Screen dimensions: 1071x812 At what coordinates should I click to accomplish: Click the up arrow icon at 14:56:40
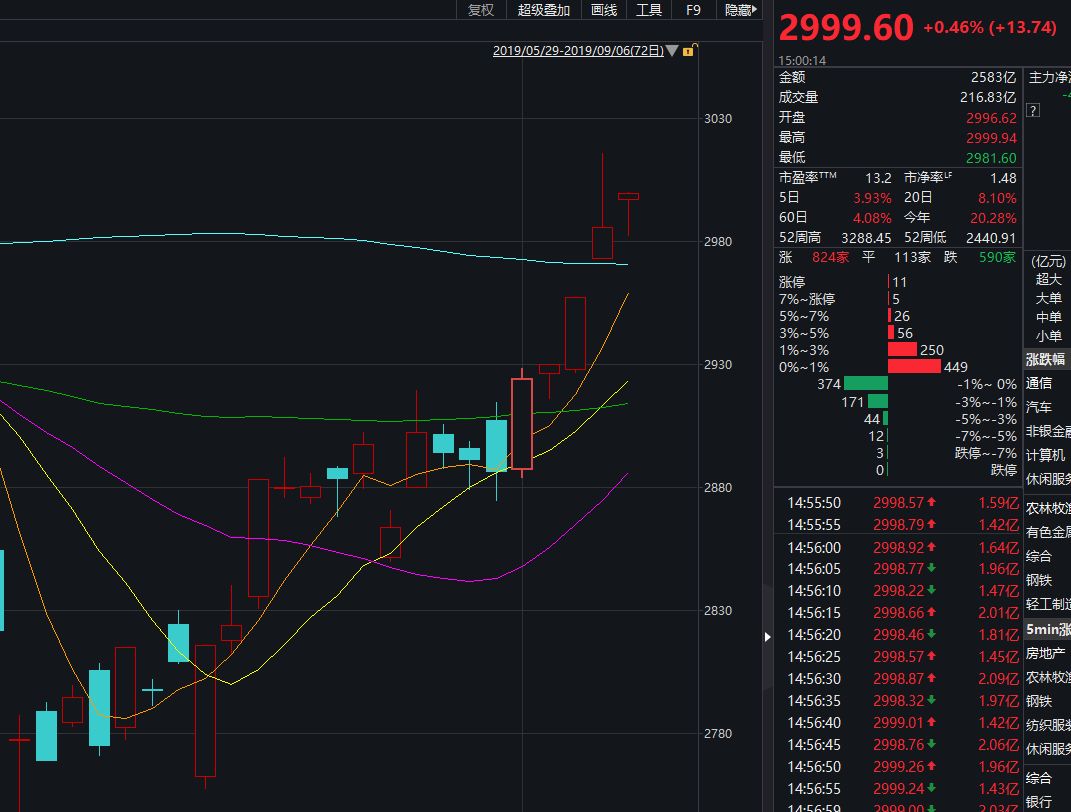pos(931,723)
